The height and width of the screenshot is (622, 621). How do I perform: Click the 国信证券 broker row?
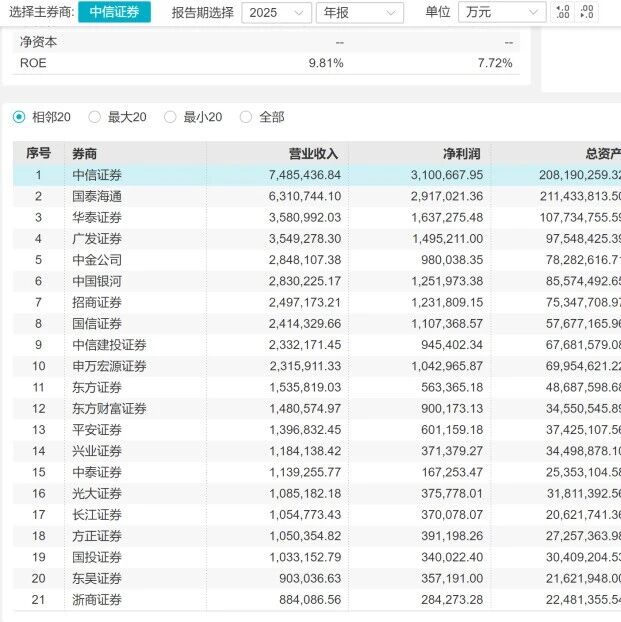point(317,324)
